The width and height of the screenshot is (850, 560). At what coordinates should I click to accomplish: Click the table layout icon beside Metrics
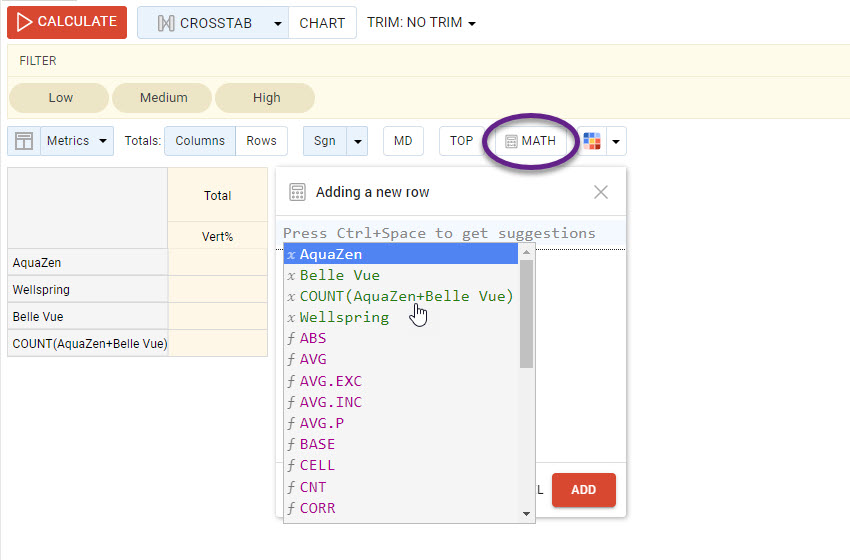tap(24, 141)
